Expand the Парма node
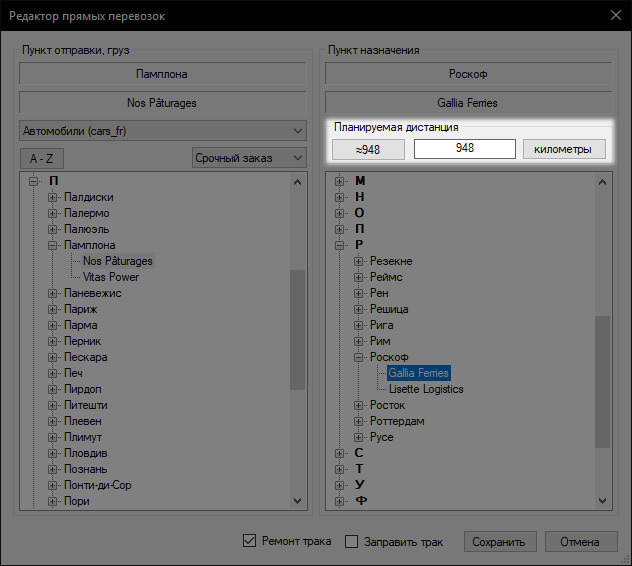Viewport: 632px width, 566px height. [x=52, y=325]
